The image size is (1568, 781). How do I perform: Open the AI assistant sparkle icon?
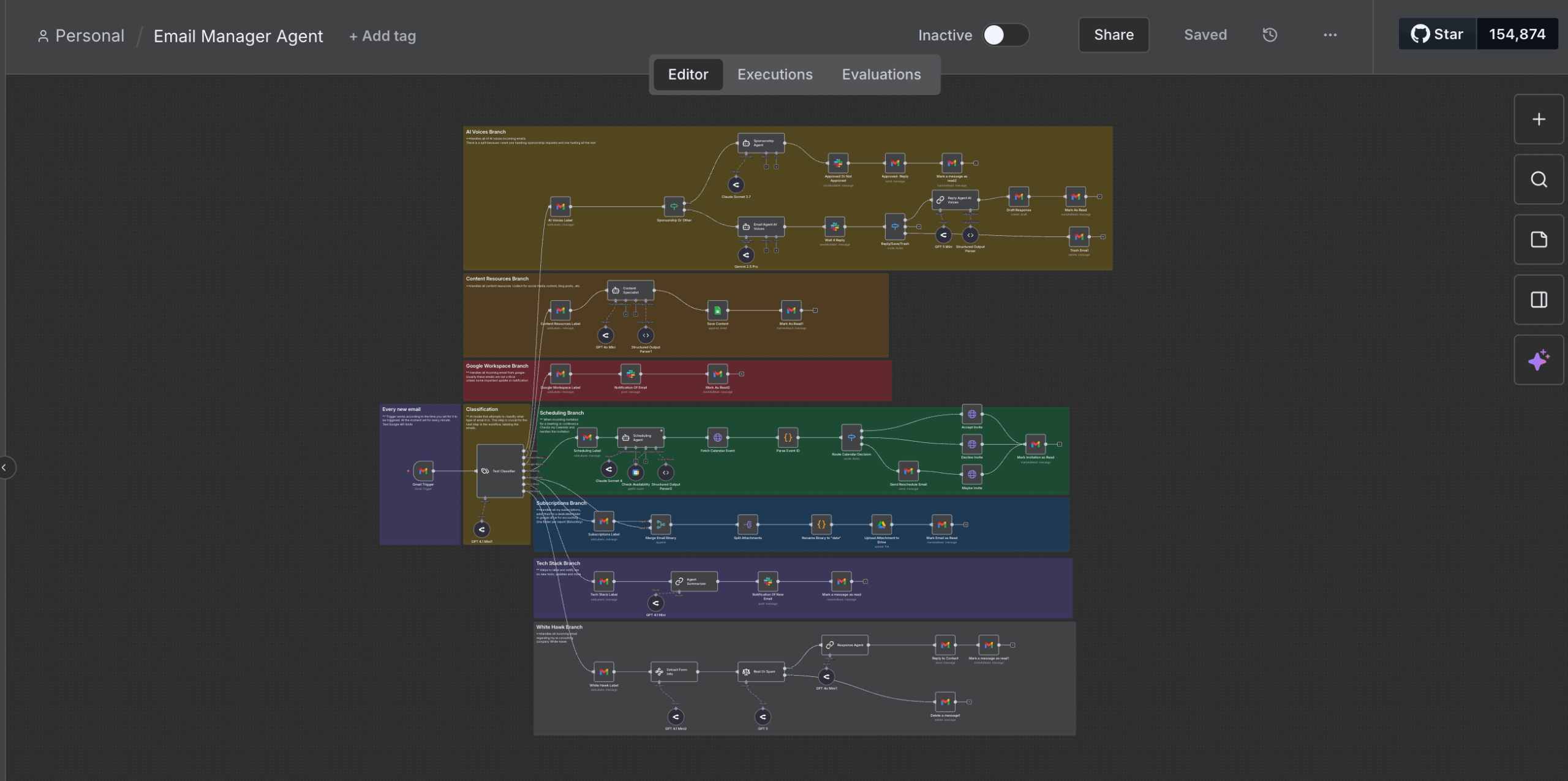tap(1538, 360)
